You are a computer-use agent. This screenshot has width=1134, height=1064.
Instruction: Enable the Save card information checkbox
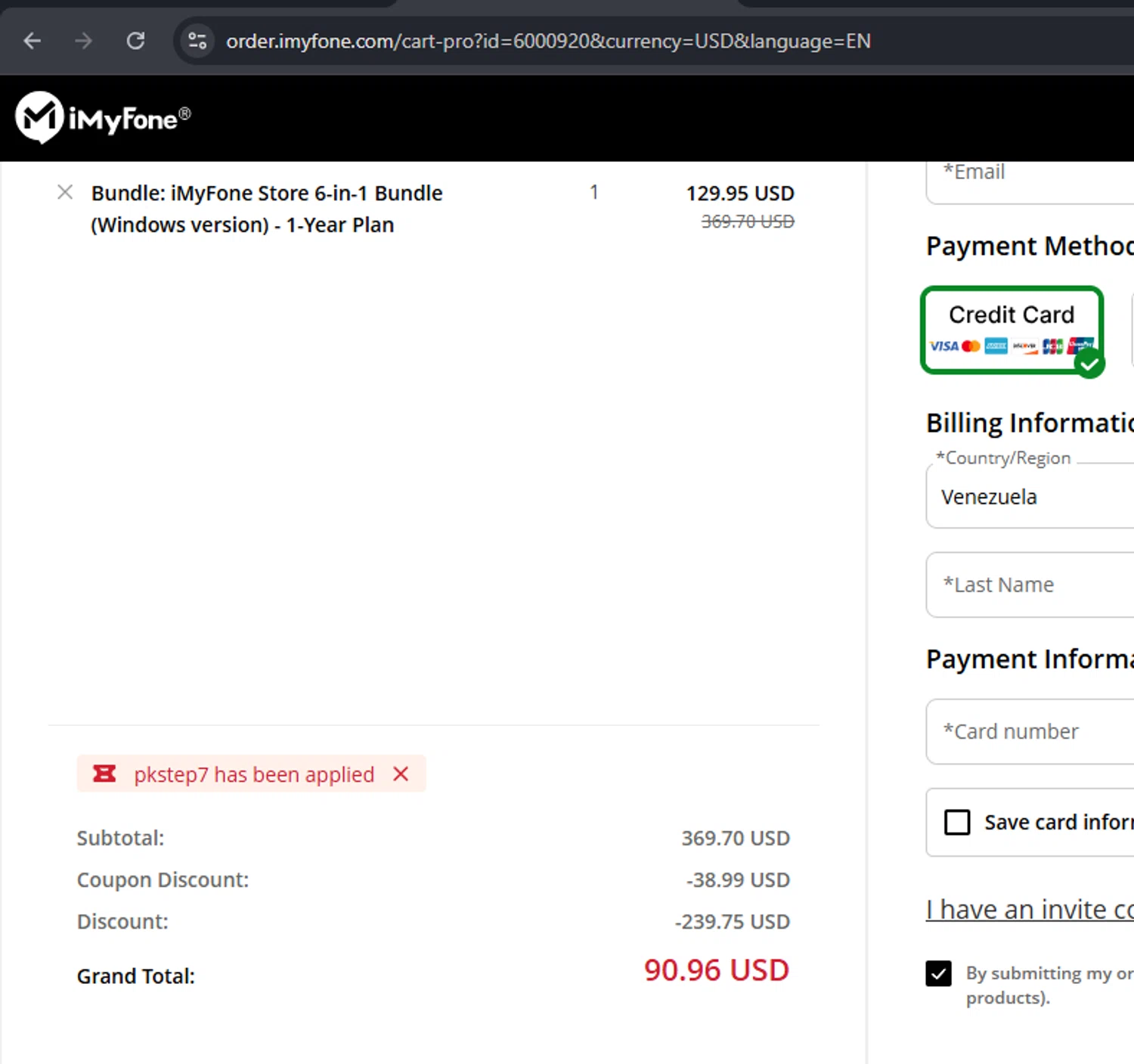[x=957, y=822]
